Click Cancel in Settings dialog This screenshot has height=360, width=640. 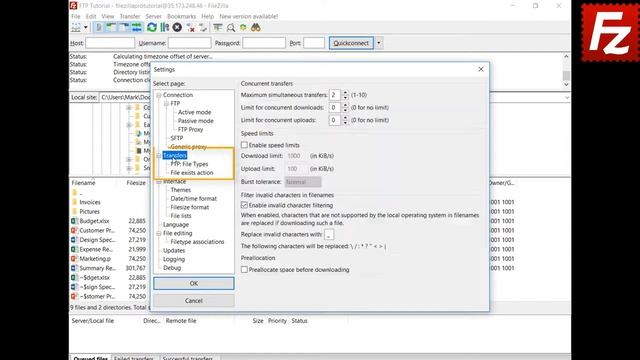(x=194, y=300)
